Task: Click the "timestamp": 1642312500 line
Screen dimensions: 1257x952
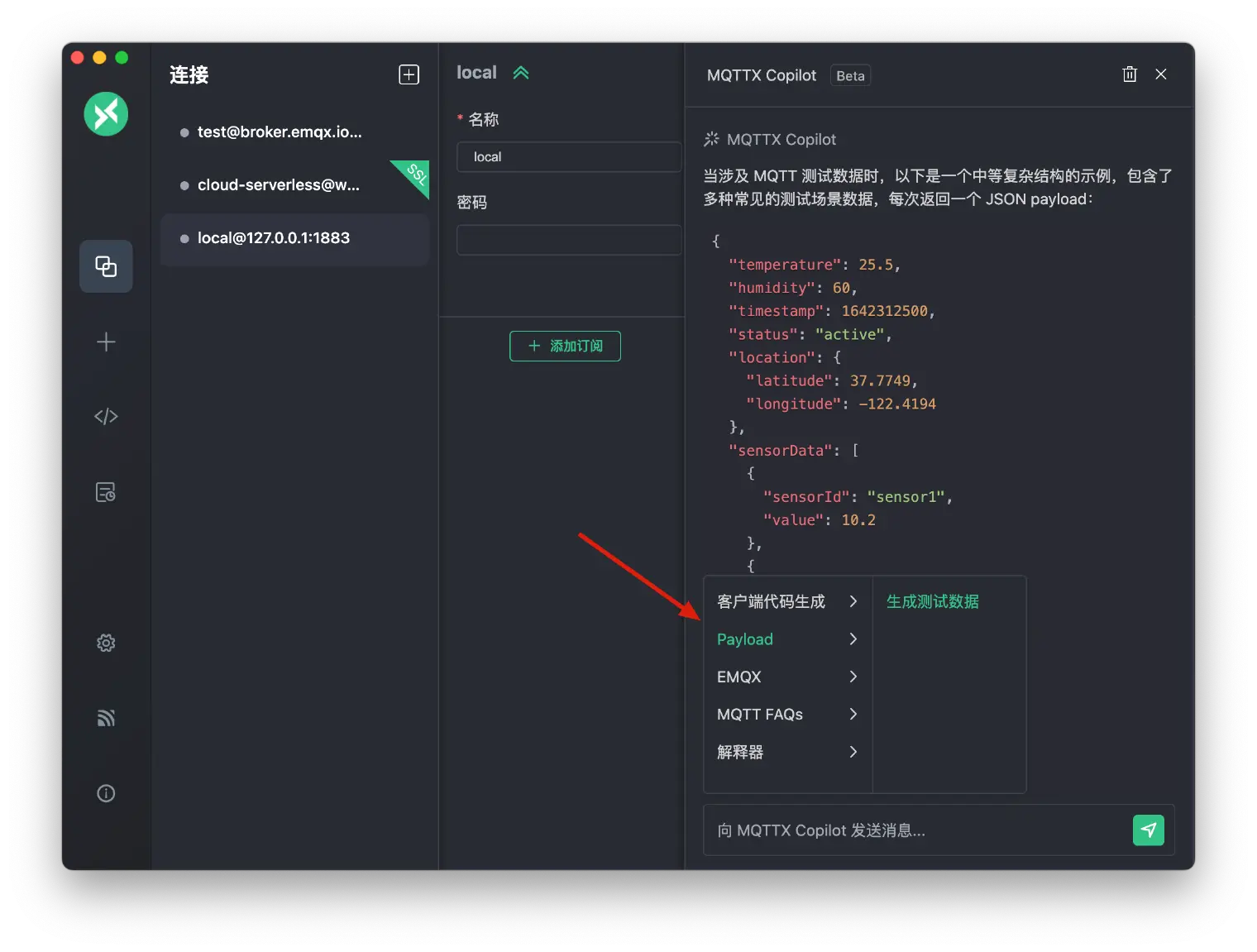Action: click(831, 311)
